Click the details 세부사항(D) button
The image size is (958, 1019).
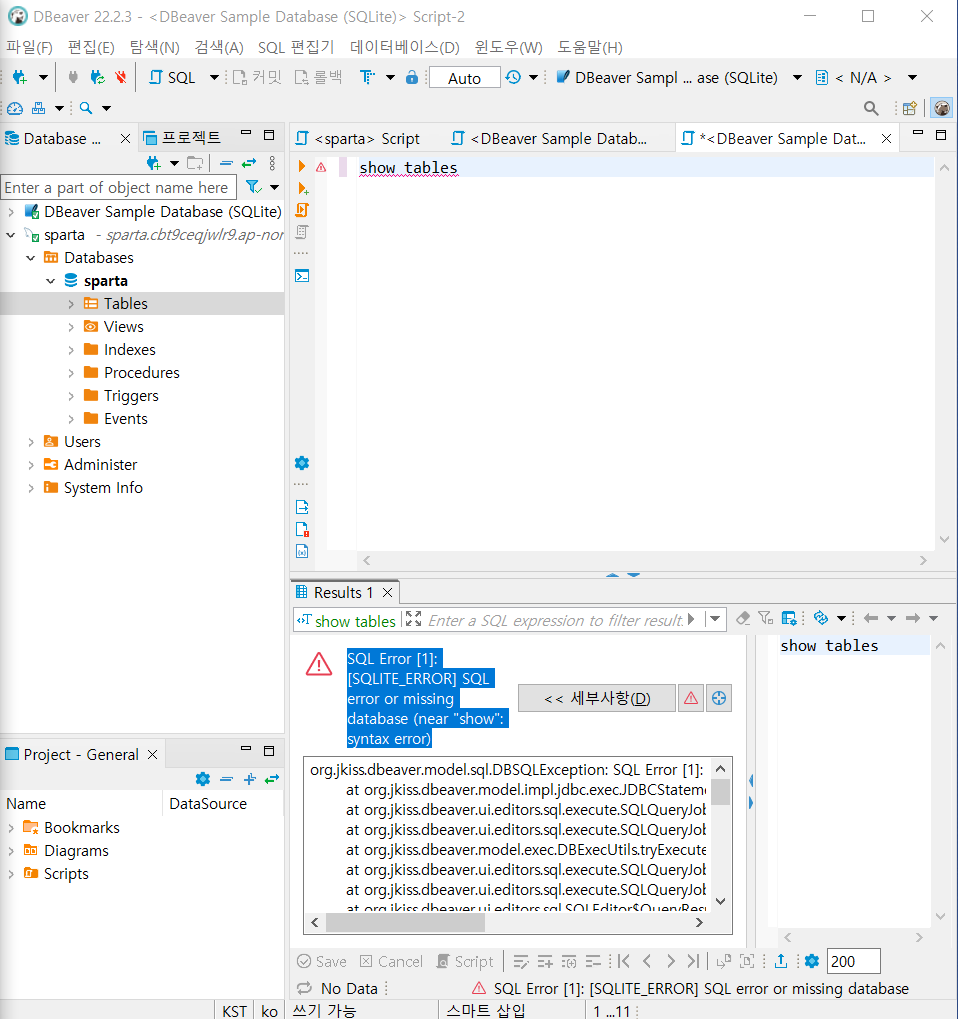tap(597, 699)
